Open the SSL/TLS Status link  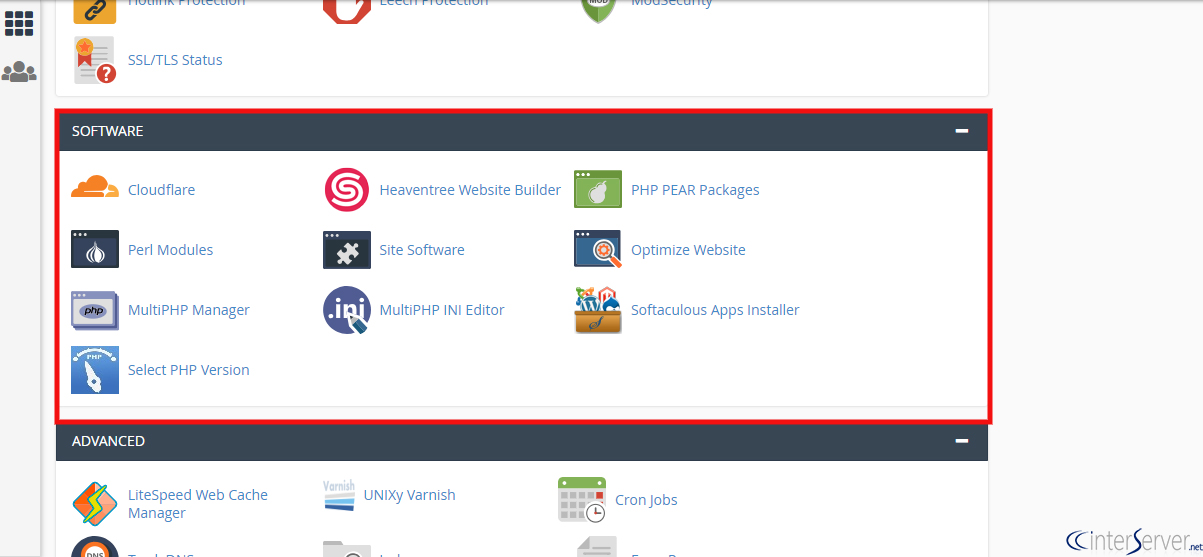click(x=175, y=60)
